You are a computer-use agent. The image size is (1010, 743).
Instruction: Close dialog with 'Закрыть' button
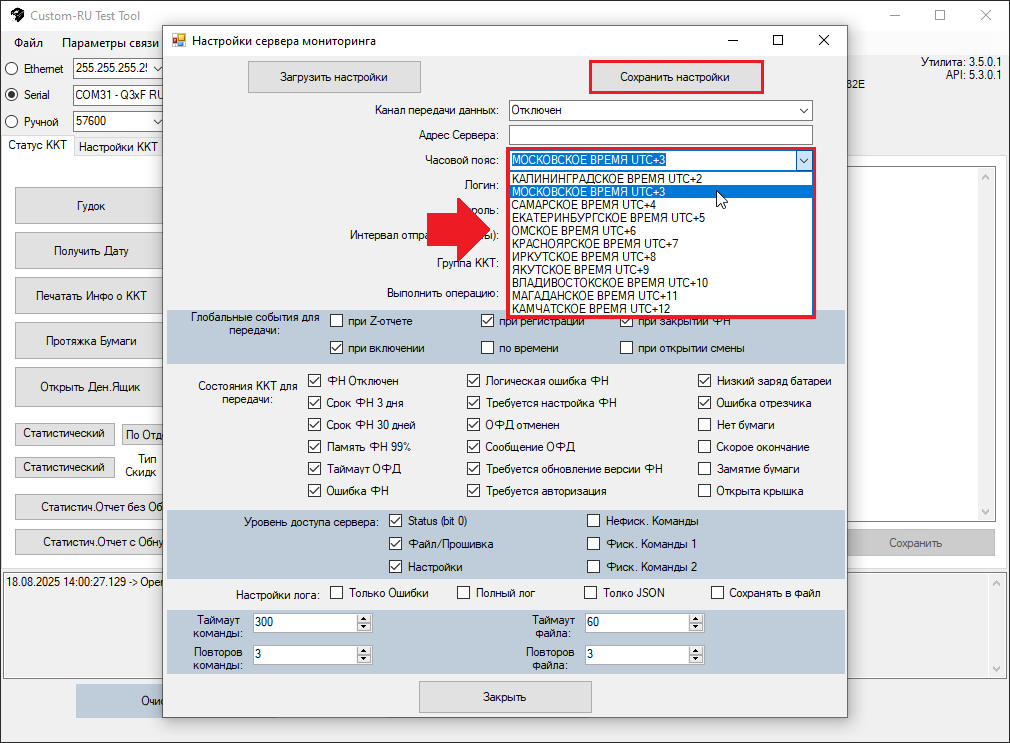pyautogui.click(x=504, y=697)
